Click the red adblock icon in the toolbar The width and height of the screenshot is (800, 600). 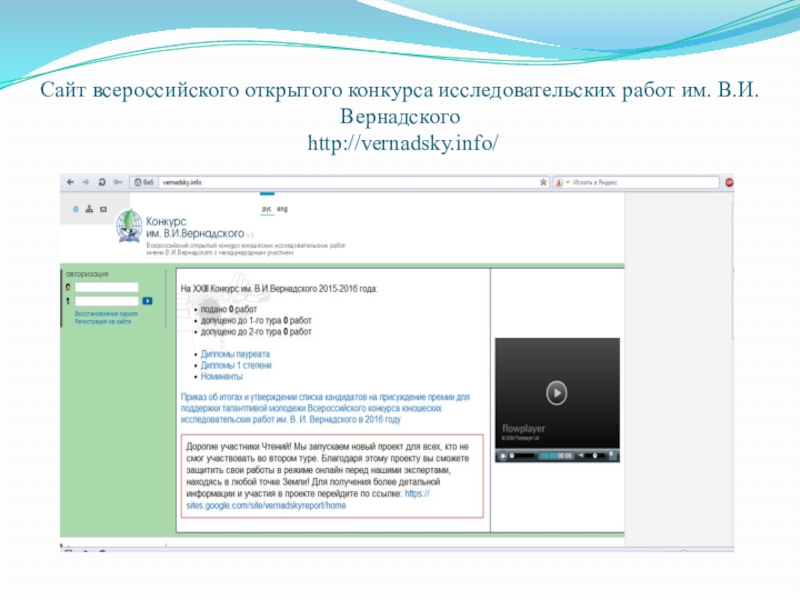tap(729, 182)
